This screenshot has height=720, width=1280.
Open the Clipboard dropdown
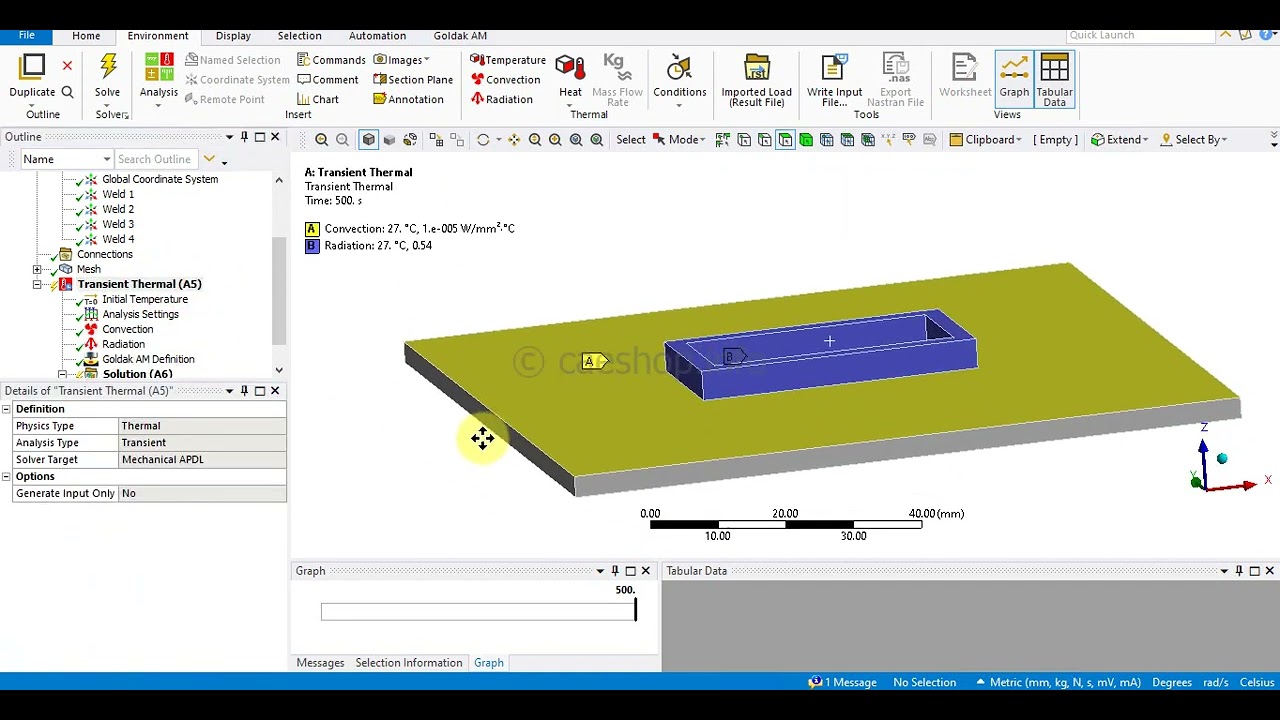(986, 140)
